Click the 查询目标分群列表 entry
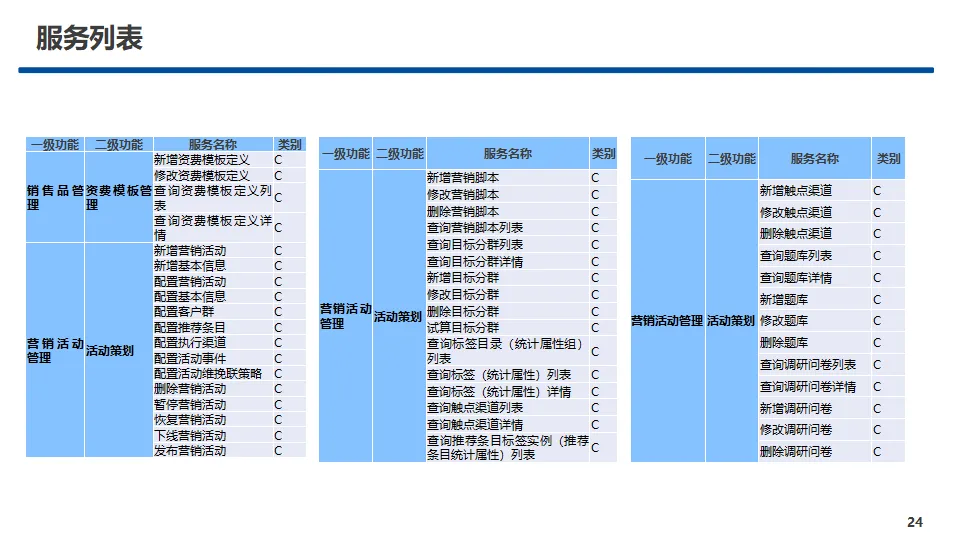The height and width of the screenshot is (540, 960). coord(508,245)
